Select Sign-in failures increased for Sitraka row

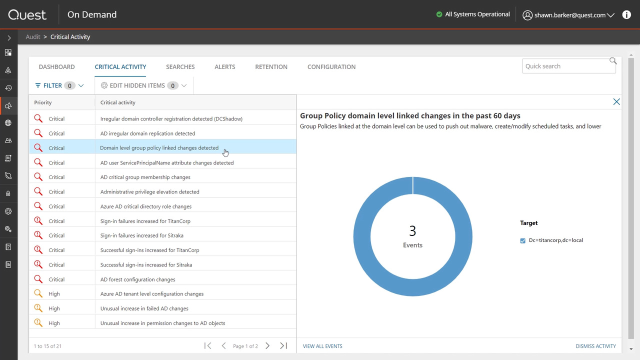(x=162, y=236)
